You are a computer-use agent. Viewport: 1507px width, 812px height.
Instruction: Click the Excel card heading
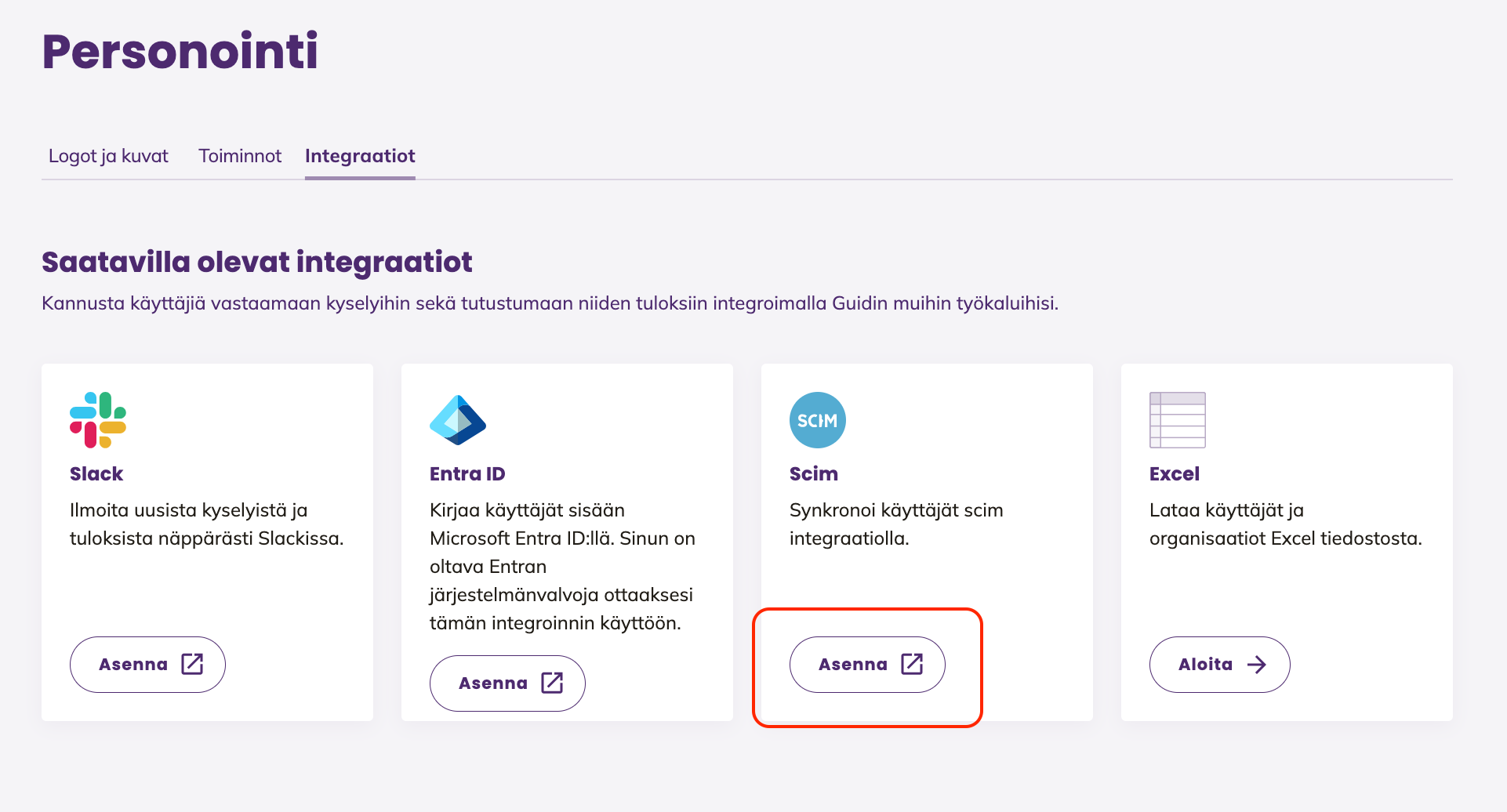tap(1175, 473)
